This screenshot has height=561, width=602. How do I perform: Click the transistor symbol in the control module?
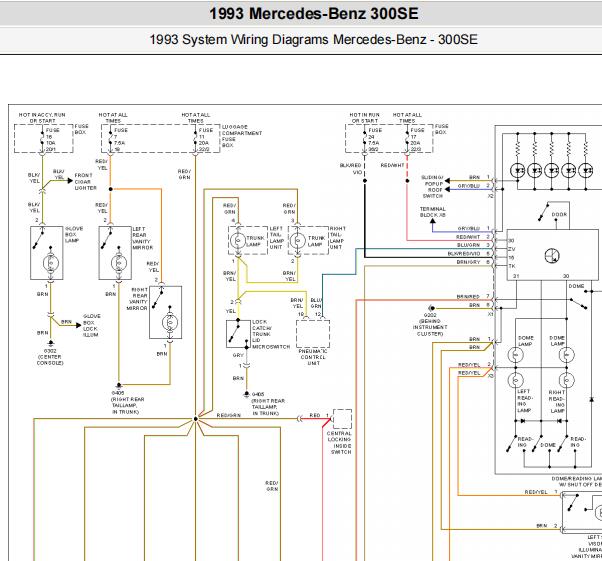552,256
